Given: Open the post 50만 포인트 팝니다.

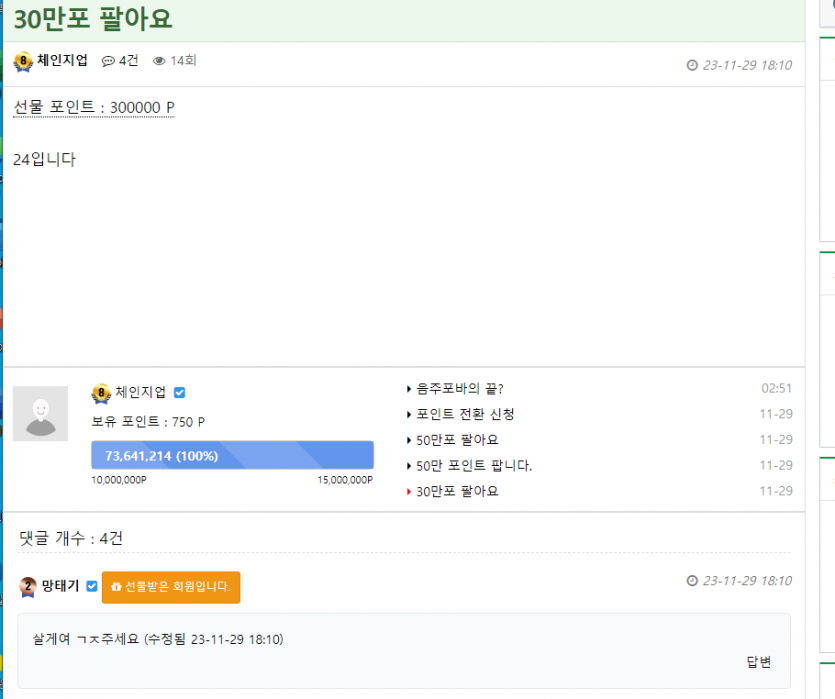Looking at the screenshot, I should (x=474, y=465).
